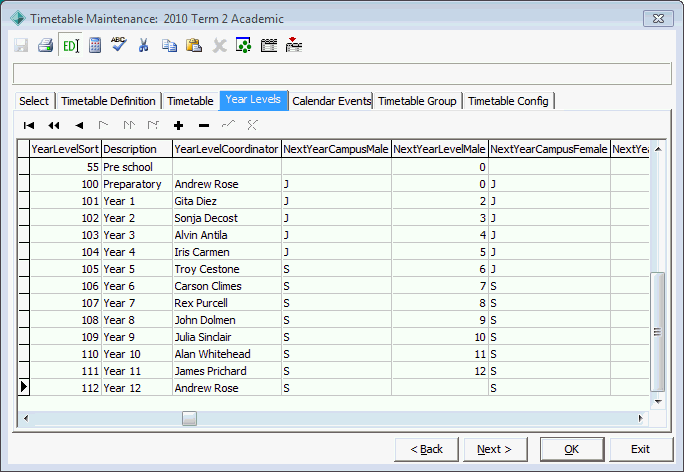Select the Year Levels tab
This screenshot has width=684, height=472.
[x=253, y=100]
